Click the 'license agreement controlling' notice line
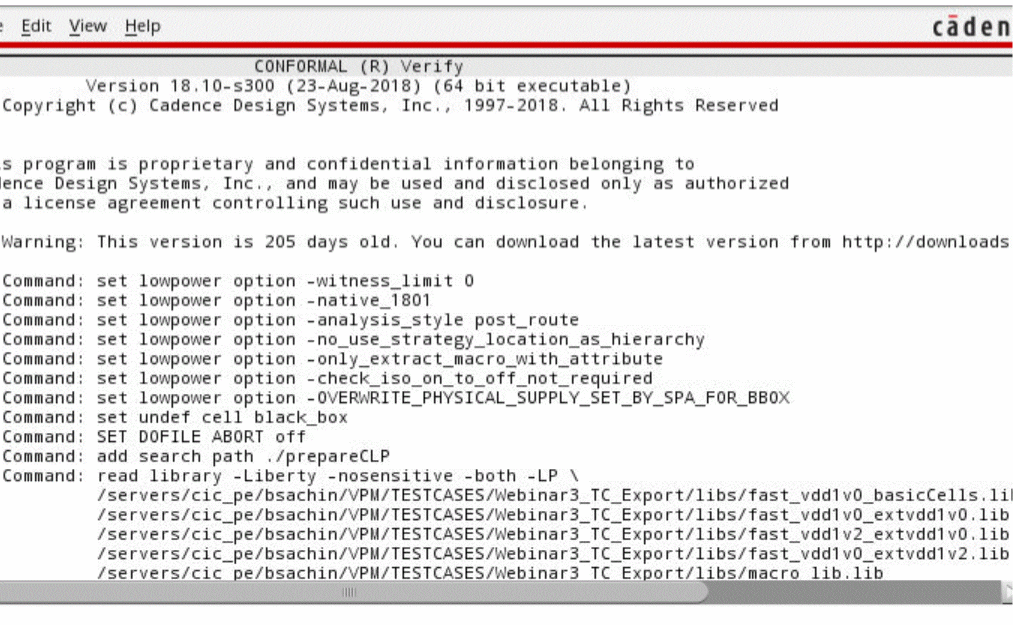 click(x=295, y=203)
